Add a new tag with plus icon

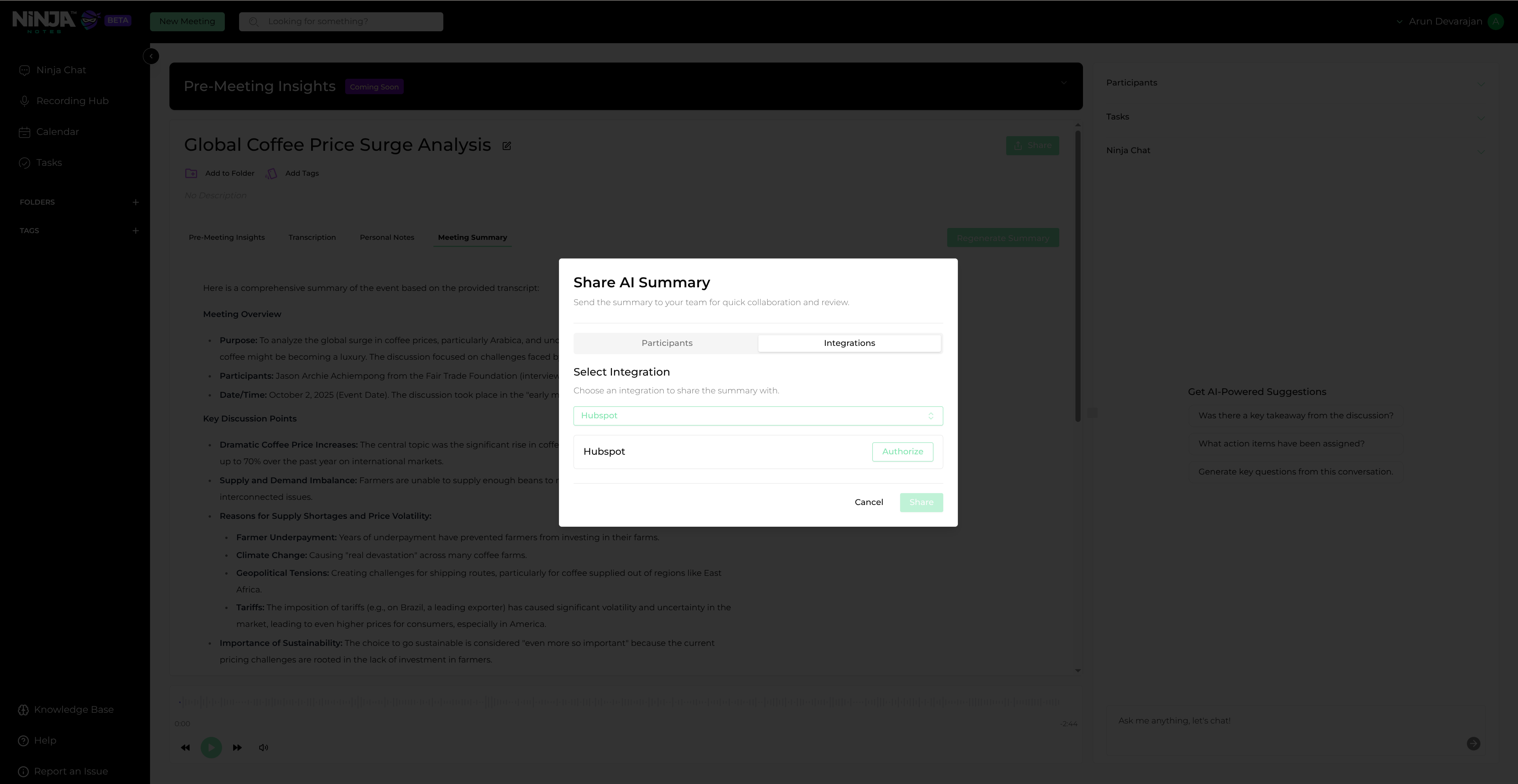point(135,231)
